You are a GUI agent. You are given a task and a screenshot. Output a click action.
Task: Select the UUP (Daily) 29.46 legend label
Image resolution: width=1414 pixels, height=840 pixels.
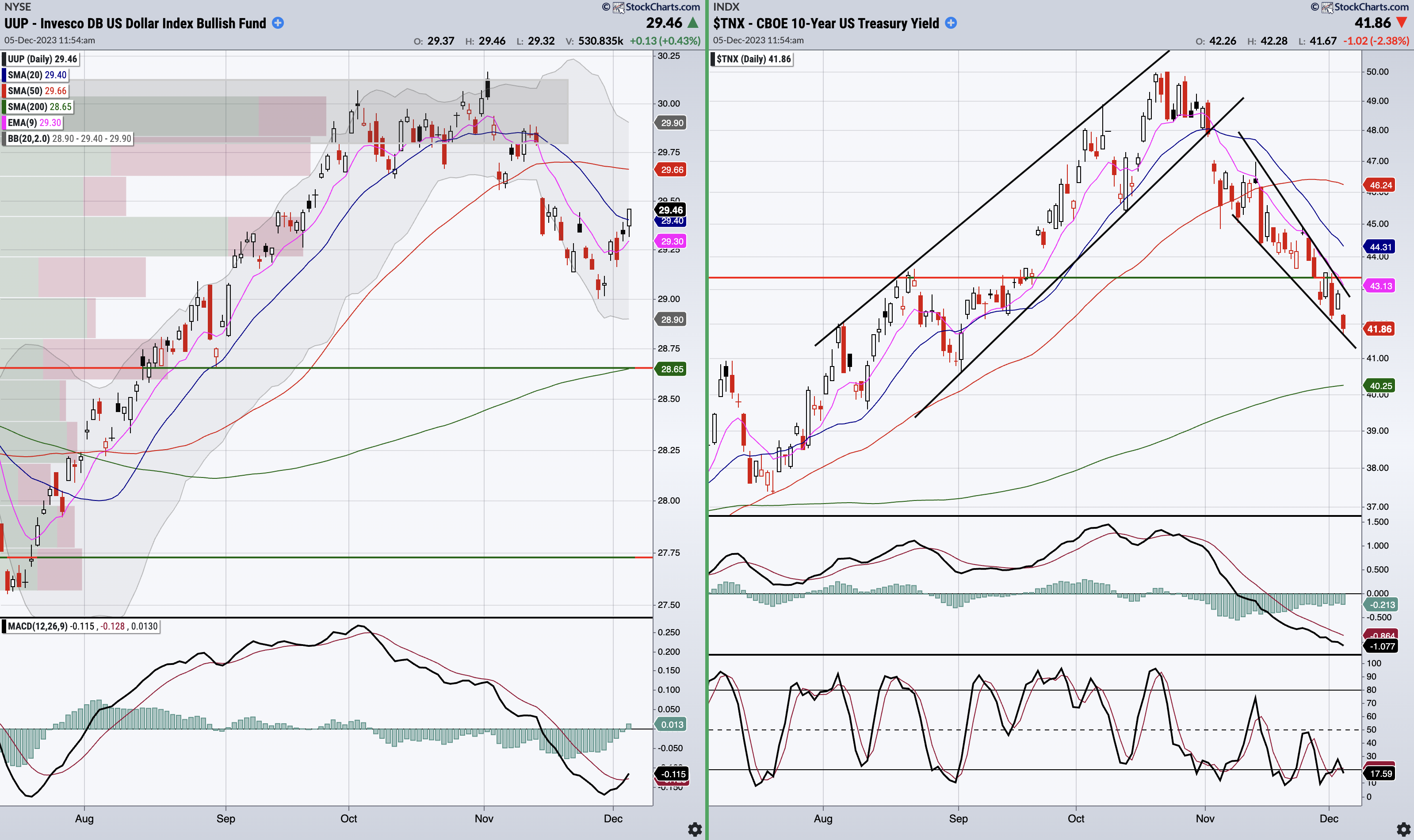pos(40,59)
